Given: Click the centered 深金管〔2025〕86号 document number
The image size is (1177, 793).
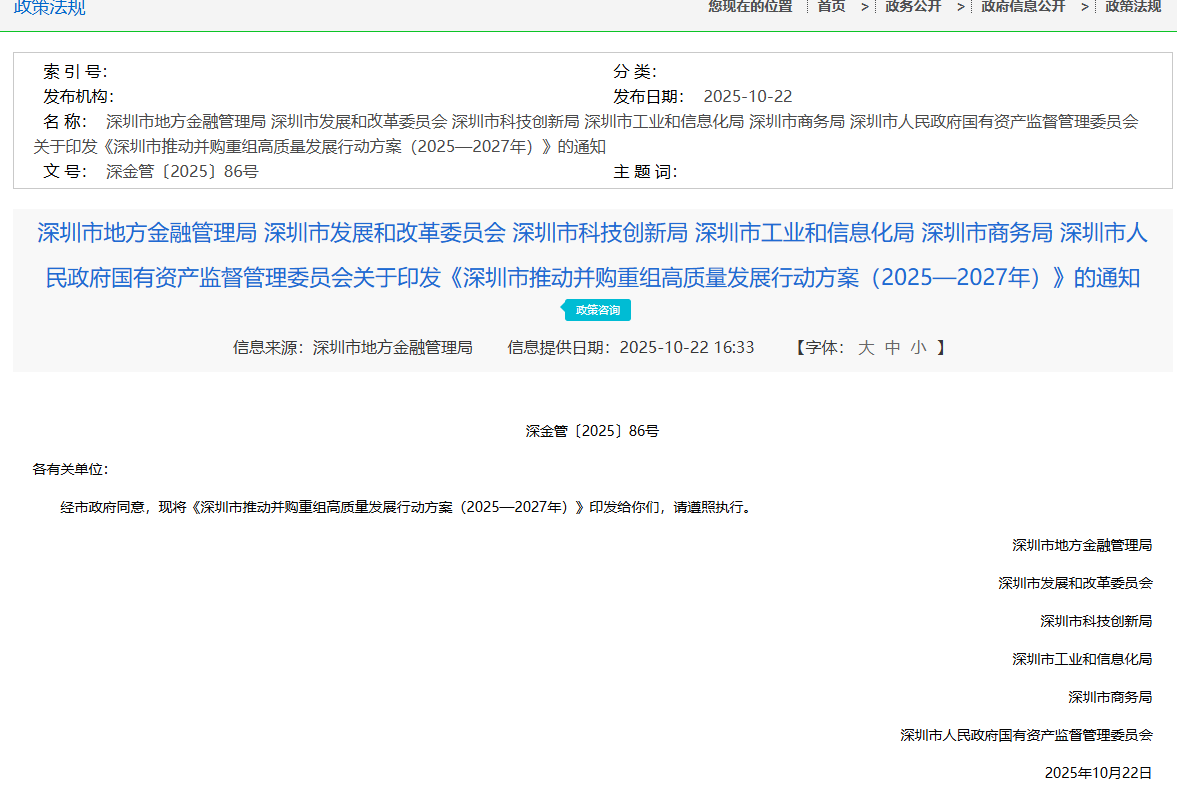Looking at the screenshot, I should point(592,432).
